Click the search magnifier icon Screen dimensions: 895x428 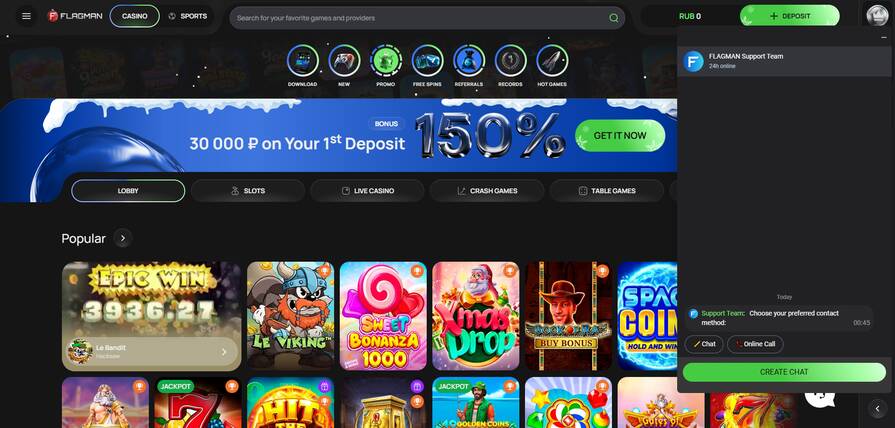[614, 18]
